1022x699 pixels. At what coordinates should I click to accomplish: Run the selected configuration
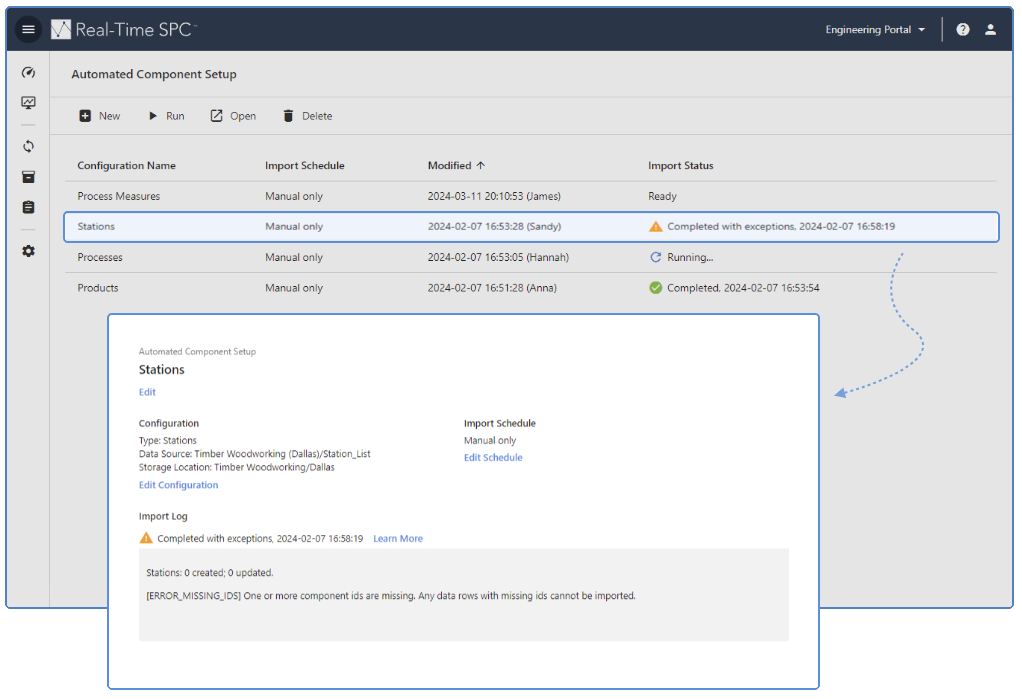pyautogui.click(x=165, y=115)
